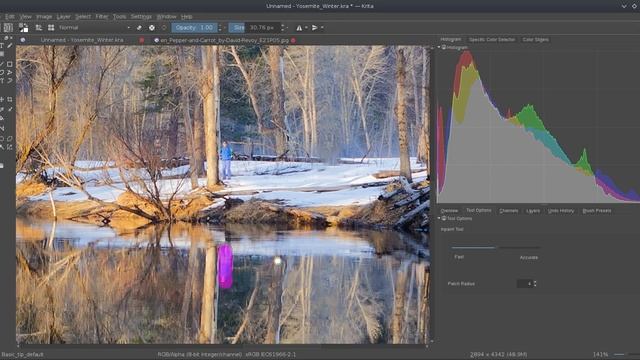Collapse the Tool Options docker with its arrow

tap(439, 218)
